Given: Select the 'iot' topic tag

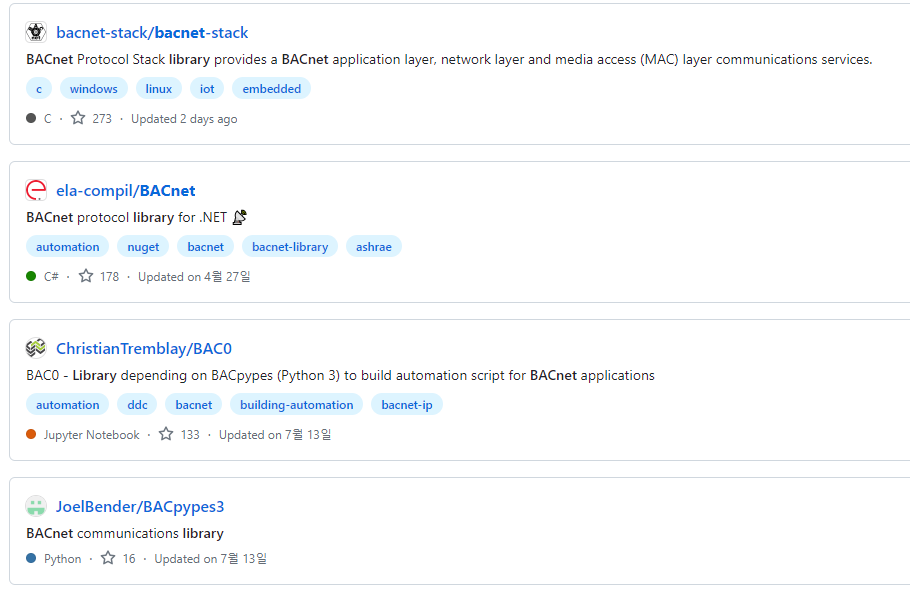Looking at the screenshot, I should point(207,89).
